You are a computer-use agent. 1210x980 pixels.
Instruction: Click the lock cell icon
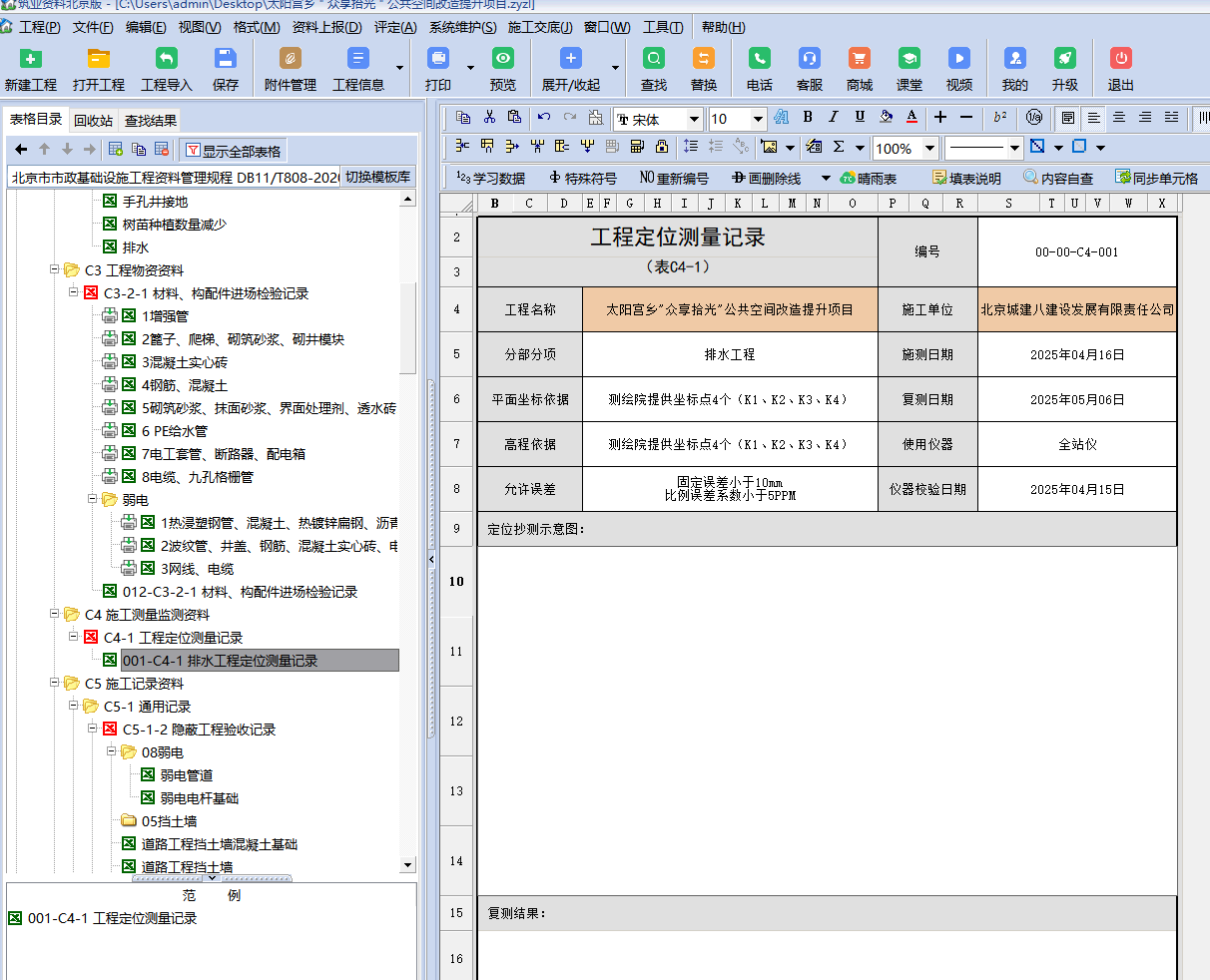coord(661,147)
